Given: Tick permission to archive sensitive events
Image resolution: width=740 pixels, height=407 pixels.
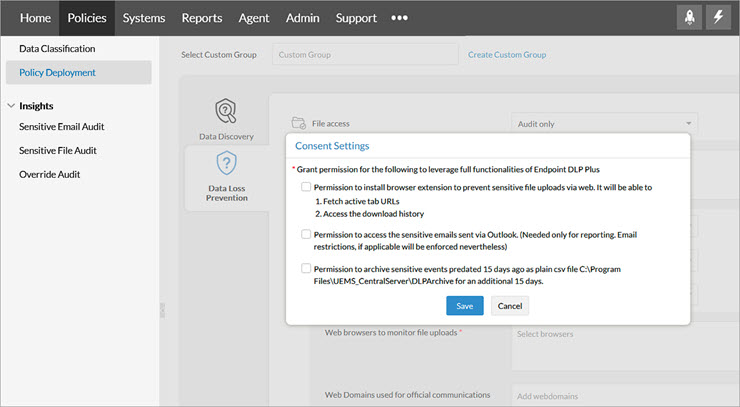Looking at the screenshot, I should point(305,269).
